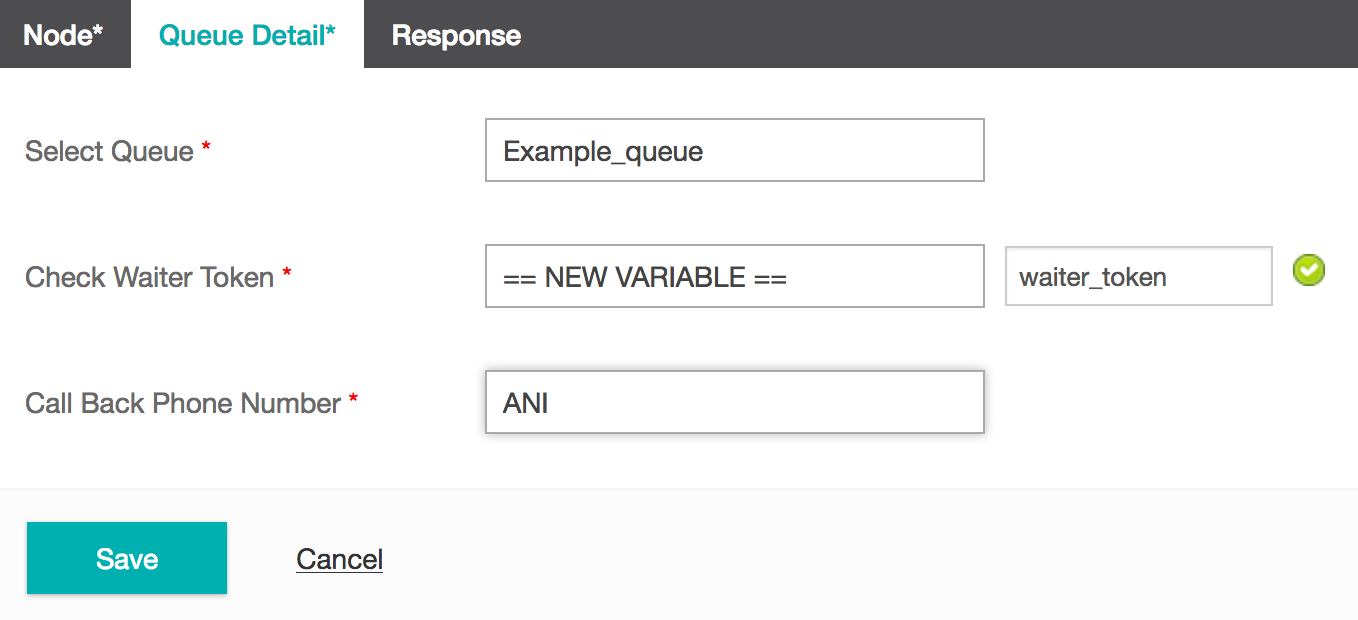
Task: Cancel the changes via Cancel link
Action: pyautogui.click(x=340, y=559)
